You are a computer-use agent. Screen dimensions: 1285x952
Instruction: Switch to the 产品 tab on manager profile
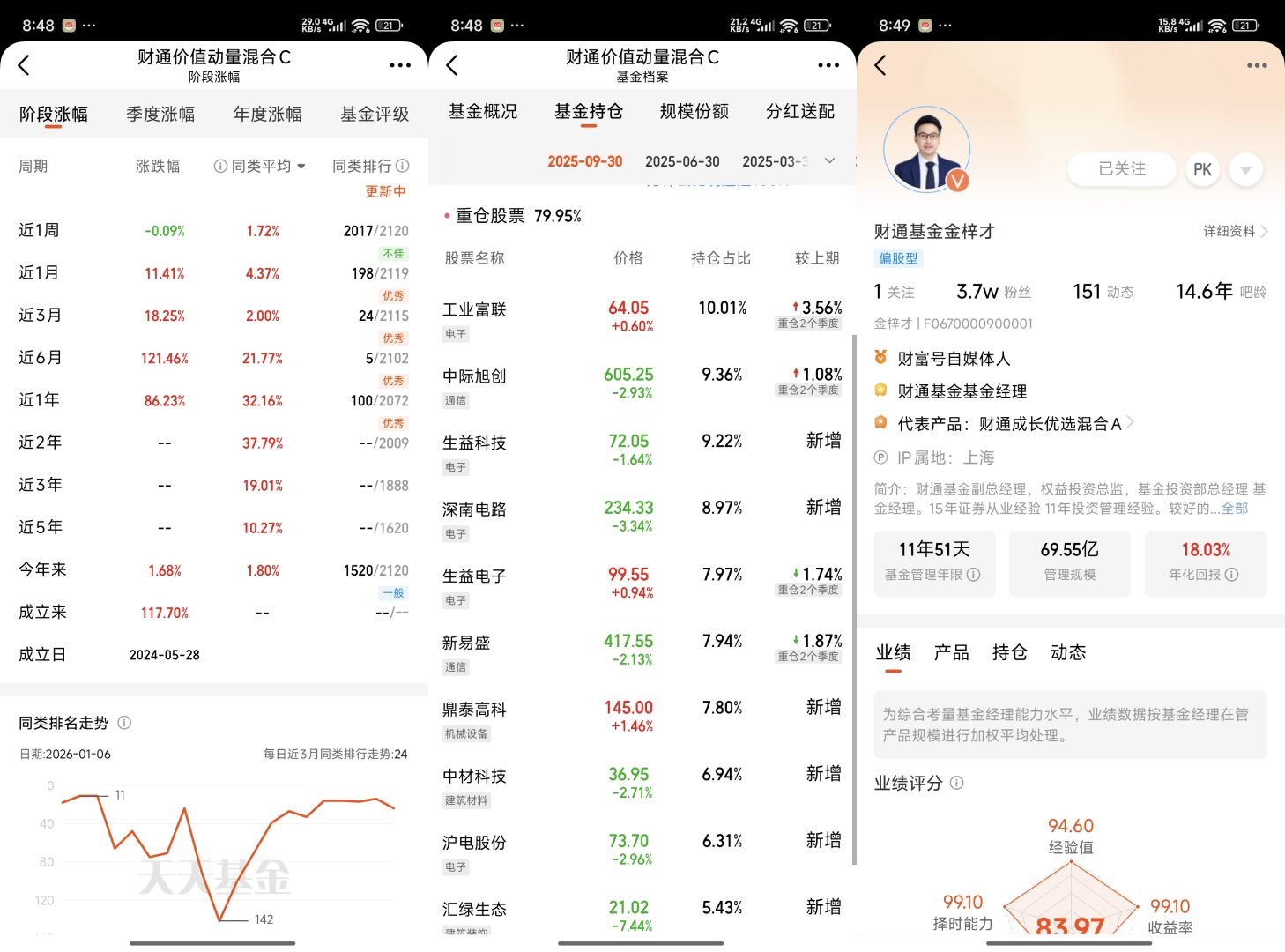pyautogui.click(x=952, y=653)
